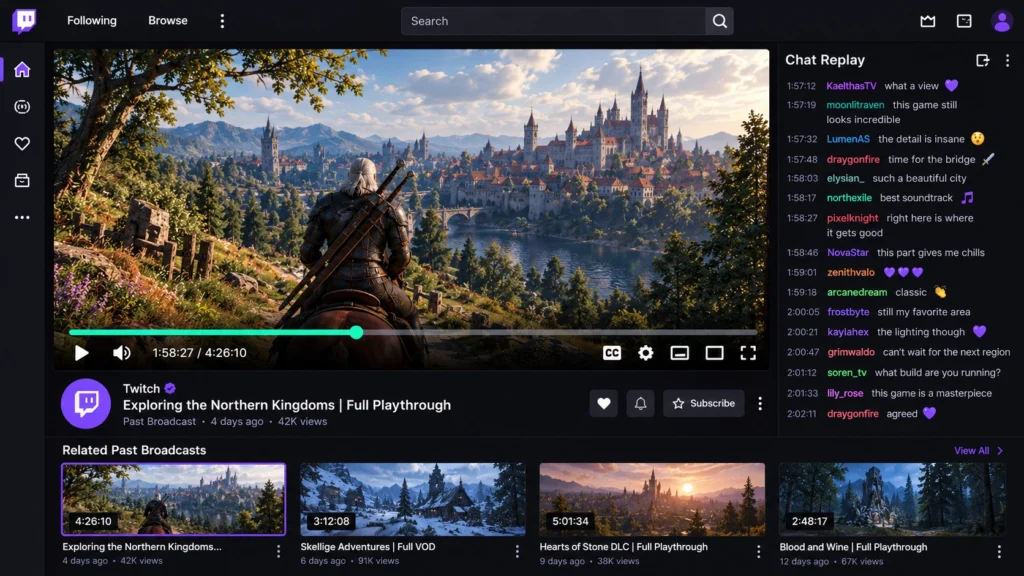The height and width of the screenshot is (576, 1024).
Task: Show more sidebar options with three dots
Action: tap(22, 217)
